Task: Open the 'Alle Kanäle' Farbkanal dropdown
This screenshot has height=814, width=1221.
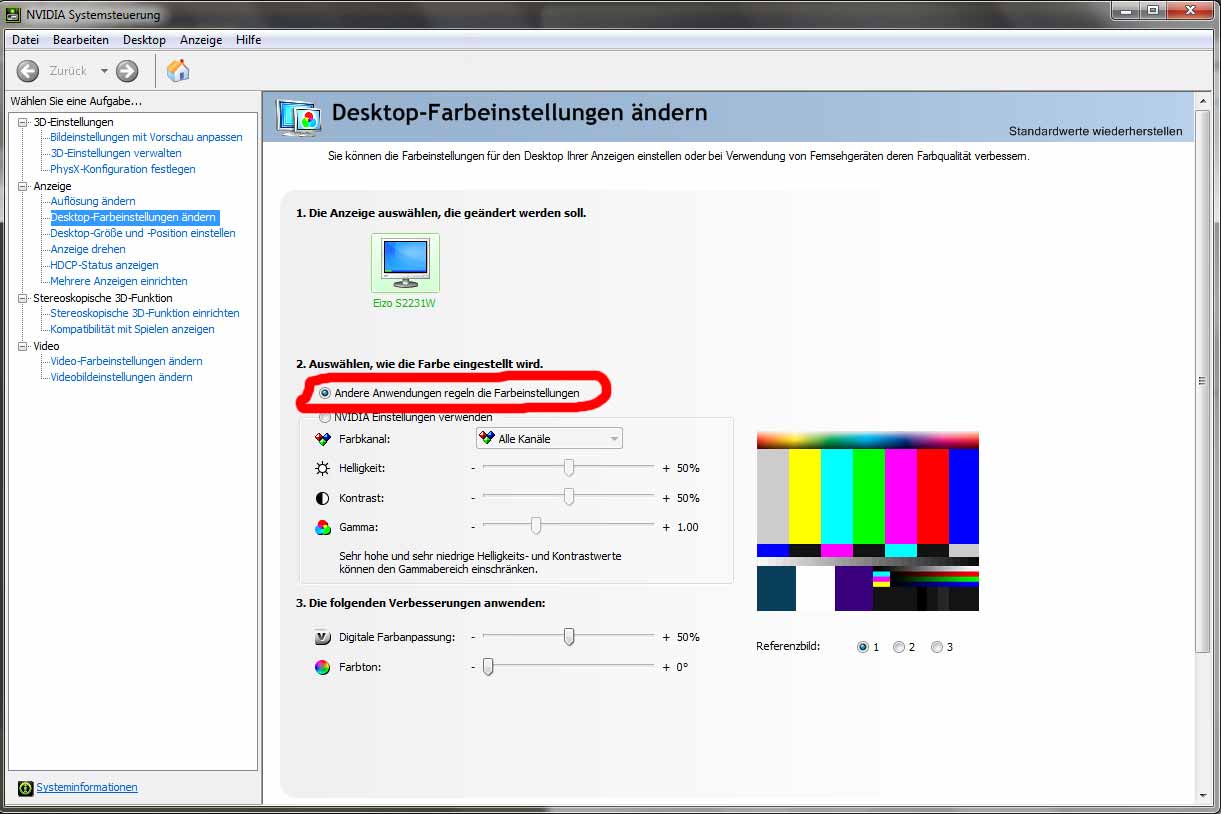Action: [549, 438]
